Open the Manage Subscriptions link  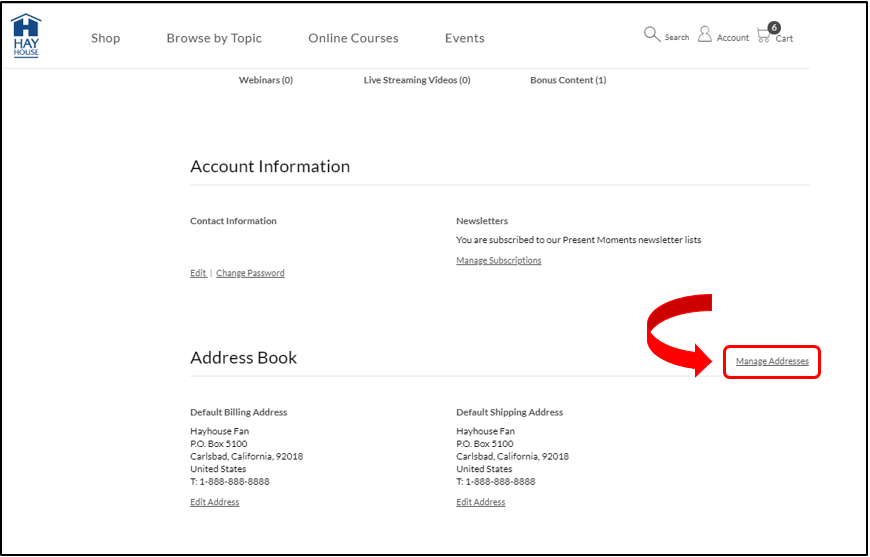click(x=498, y=261)
